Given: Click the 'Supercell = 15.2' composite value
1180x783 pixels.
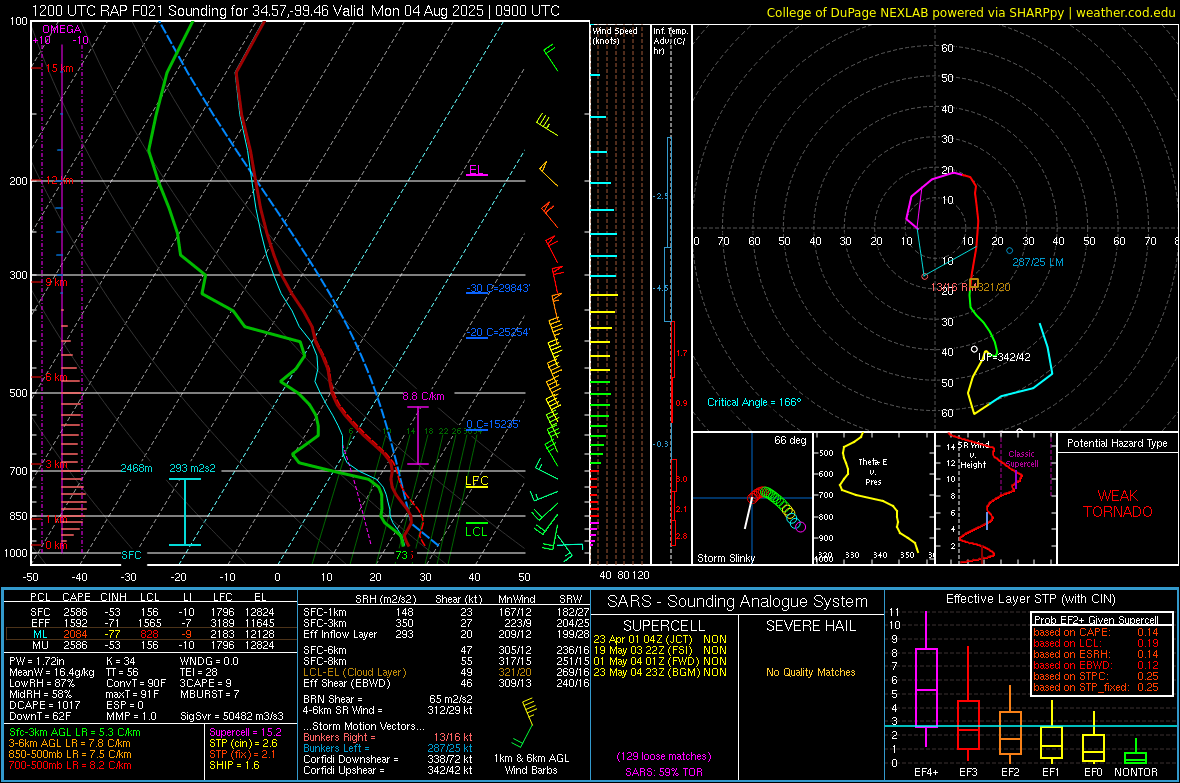Looking at the screenshot, I should [245, 732].
